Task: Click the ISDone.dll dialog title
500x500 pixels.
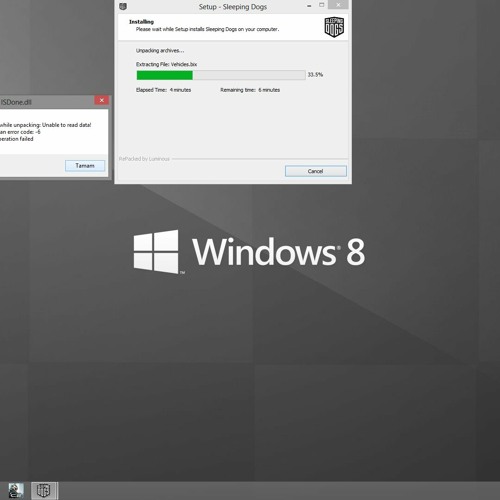Action: (16, 102)
